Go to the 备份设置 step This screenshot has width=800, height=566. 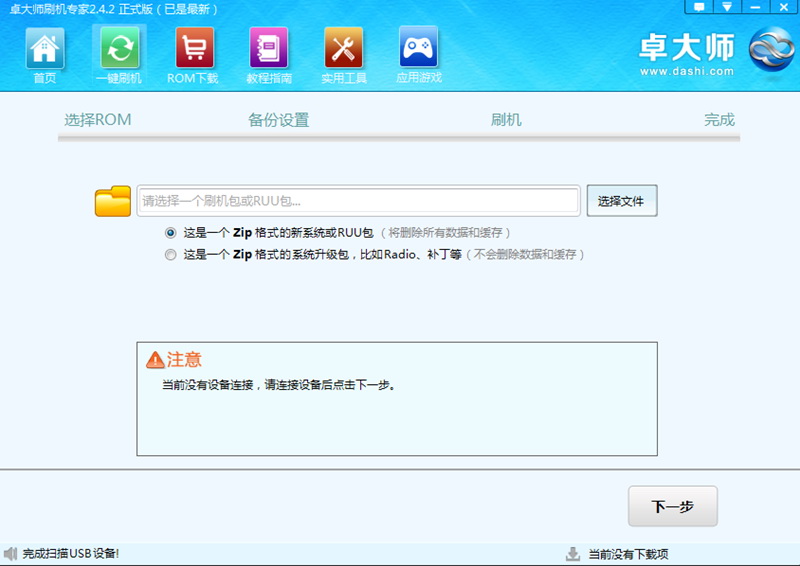(x=279, y=120)
